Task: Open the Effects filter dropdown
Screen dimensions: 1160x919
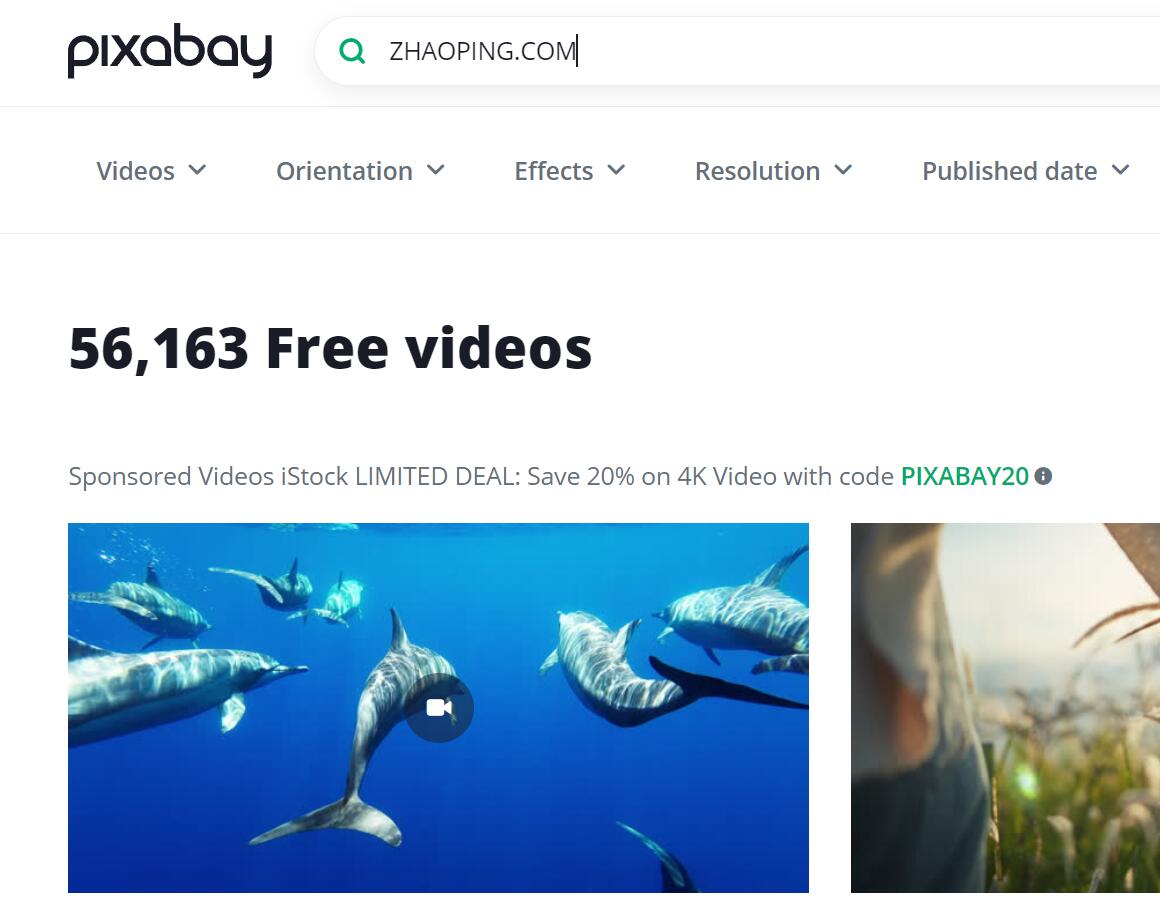Action: point(570,171)
